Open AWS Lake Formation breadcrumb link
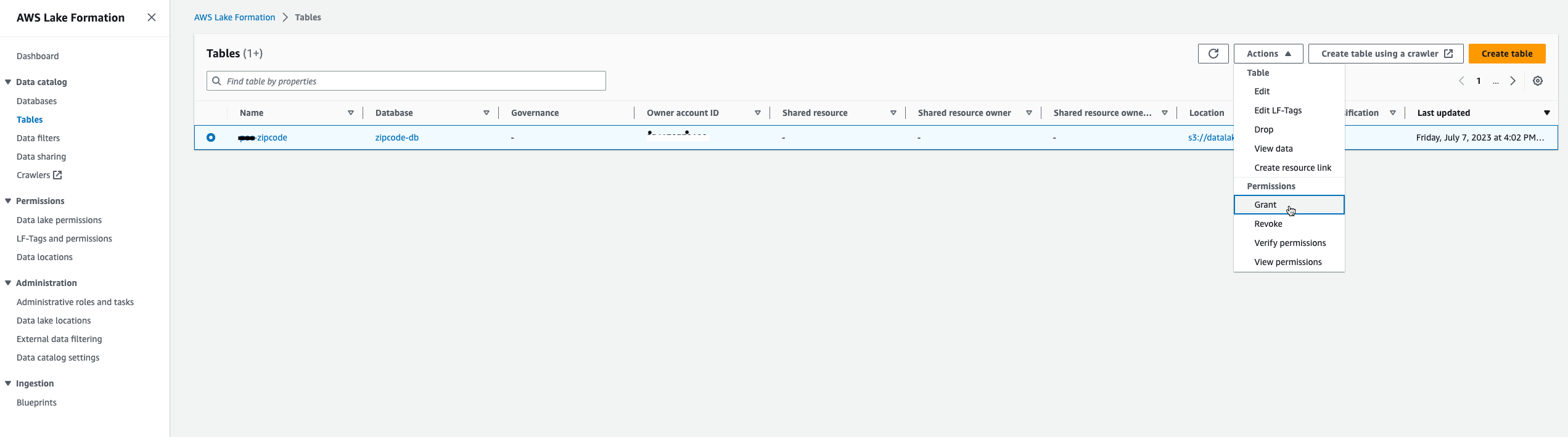 (x=234, y=17)
